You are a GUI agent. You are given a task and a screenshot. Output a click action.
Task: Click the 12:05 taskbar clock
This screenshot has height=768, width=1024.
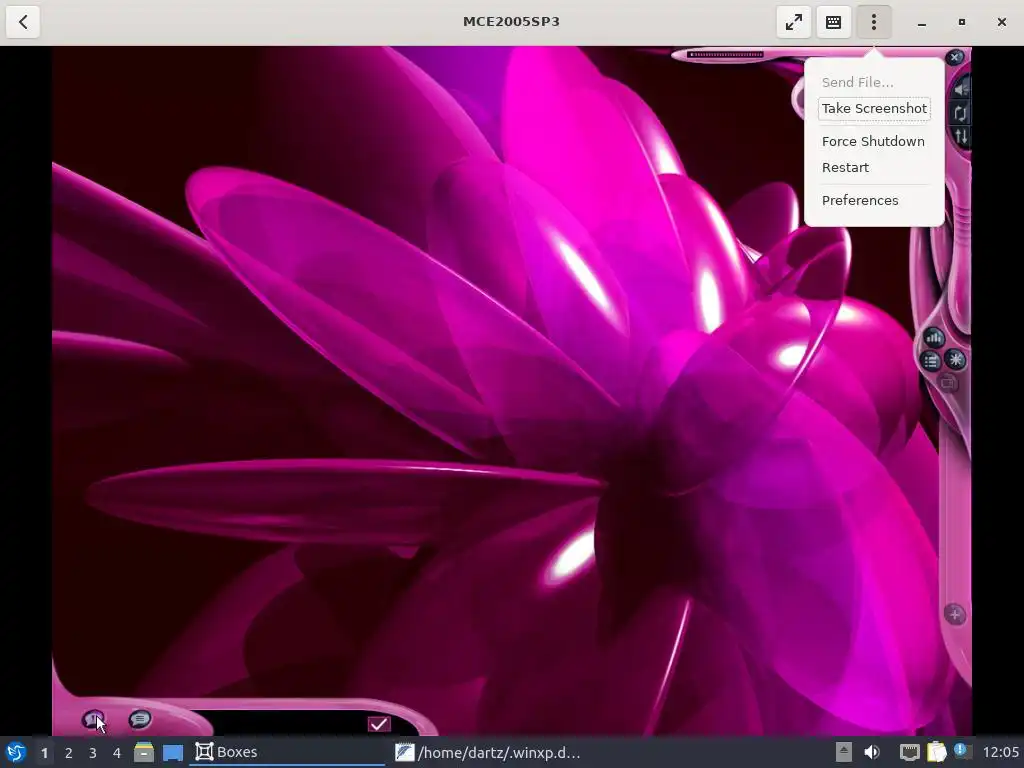click(x=1000, y=752)
